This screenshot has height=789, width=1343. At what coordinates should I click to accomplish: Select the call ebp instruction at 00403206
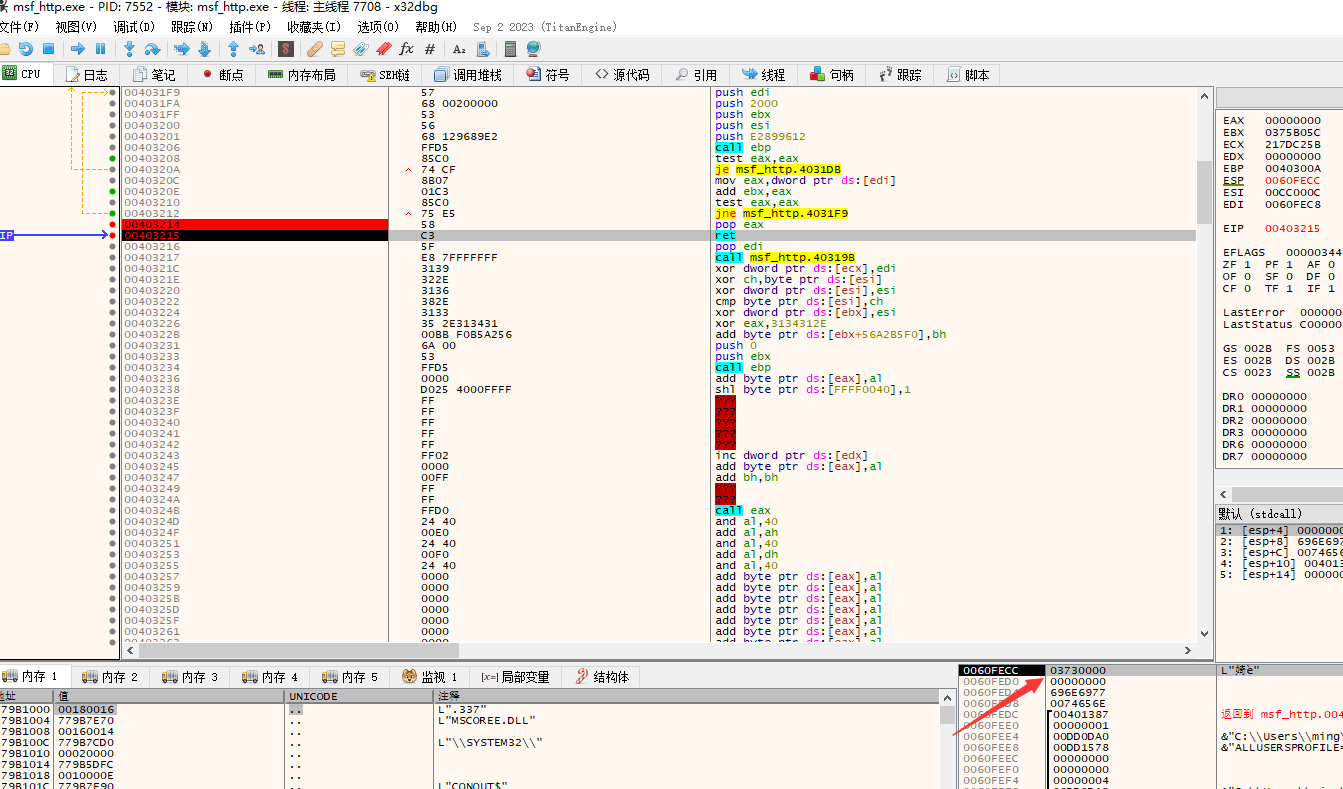743,147
